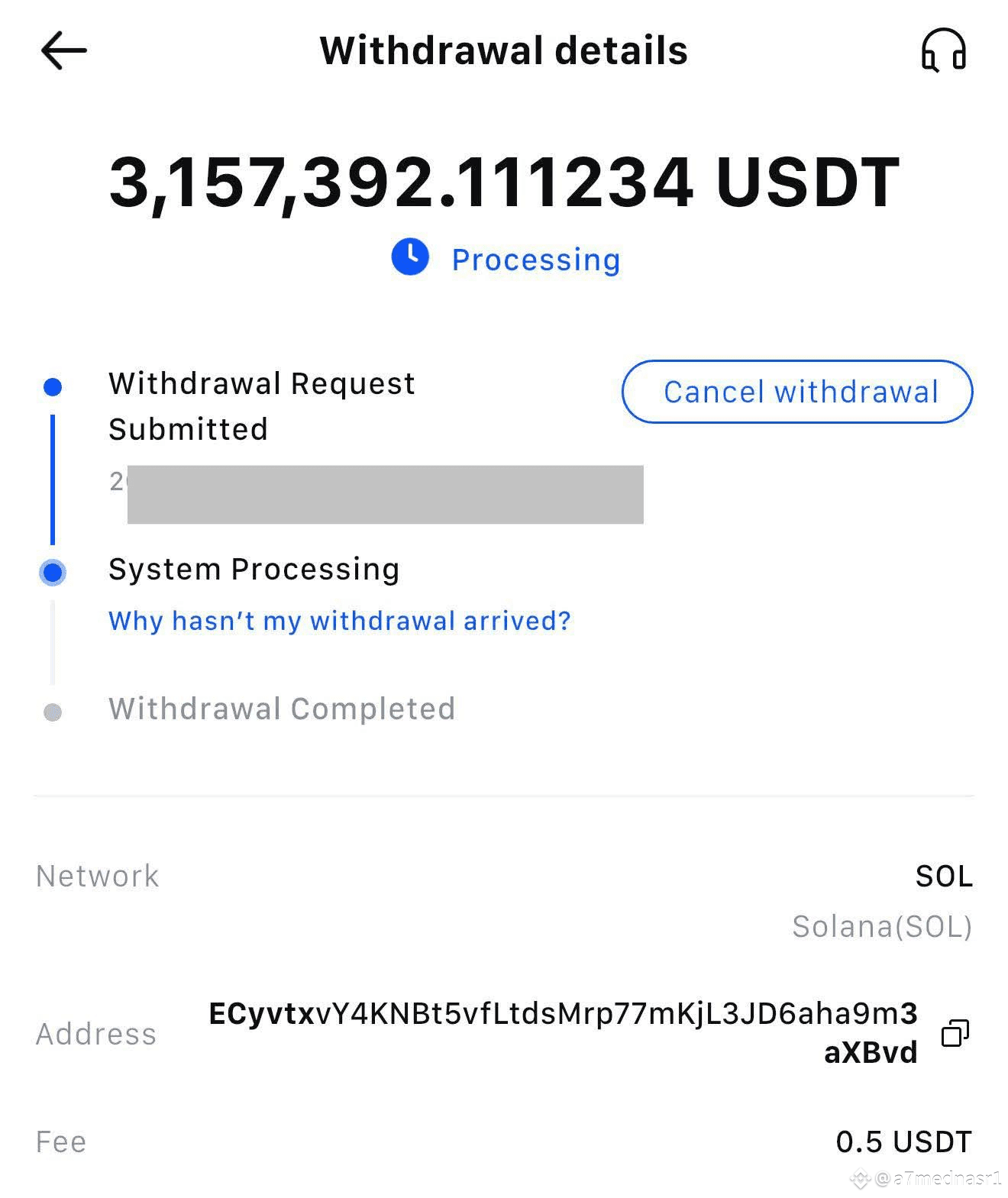Tap the Processing status text
This screenshot has width=1008, height=1198.
point(536,260)
